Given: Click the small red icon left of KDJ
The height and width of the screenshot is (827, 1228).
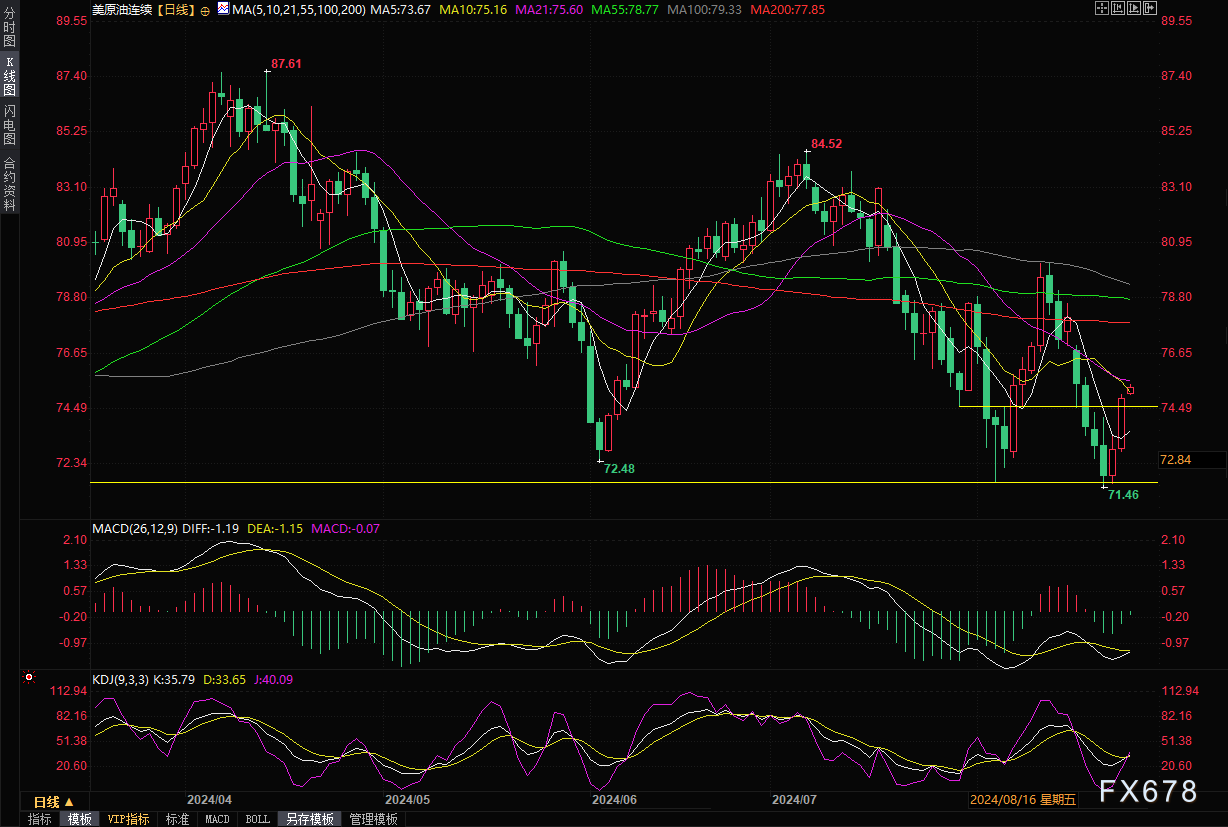Looking at the screenshot, I should point(29,678).
